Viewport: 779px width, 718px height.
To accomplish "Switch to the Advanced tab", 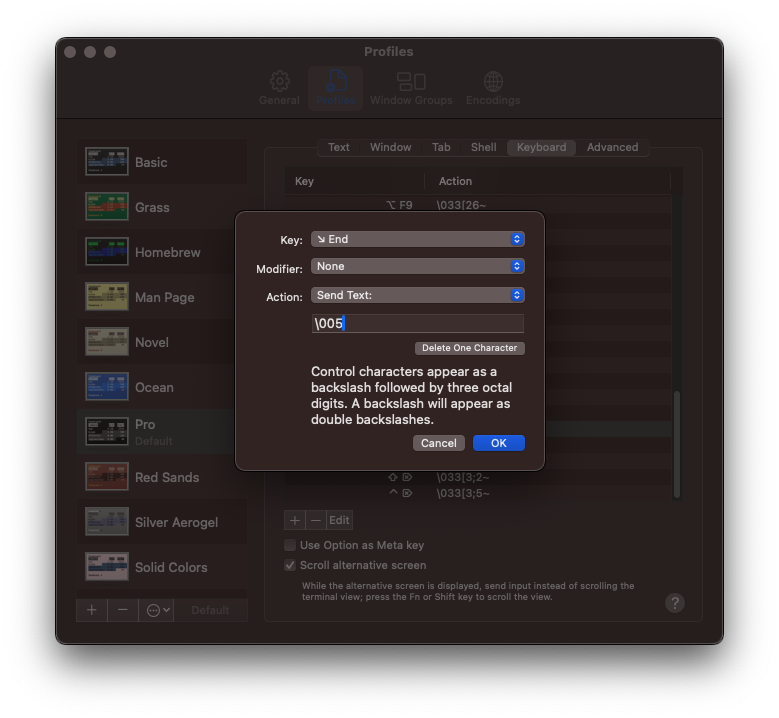I will pyautogui.click(x=612, y=147).
